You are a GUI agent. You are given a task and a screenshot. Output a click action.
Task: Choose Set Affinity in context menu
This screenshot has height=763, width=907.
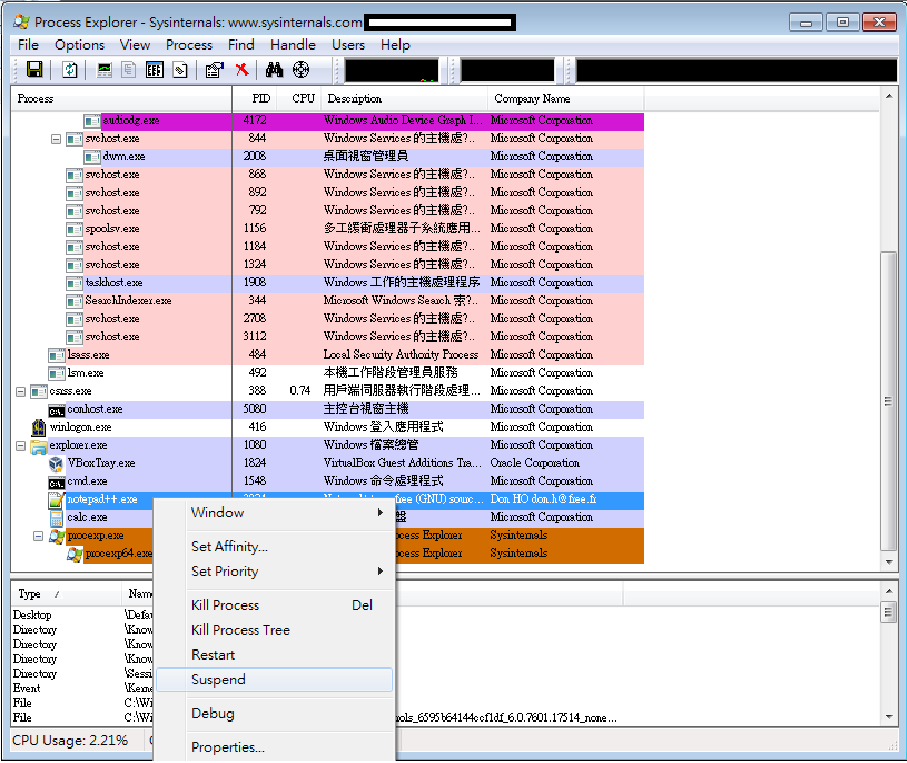275,547
